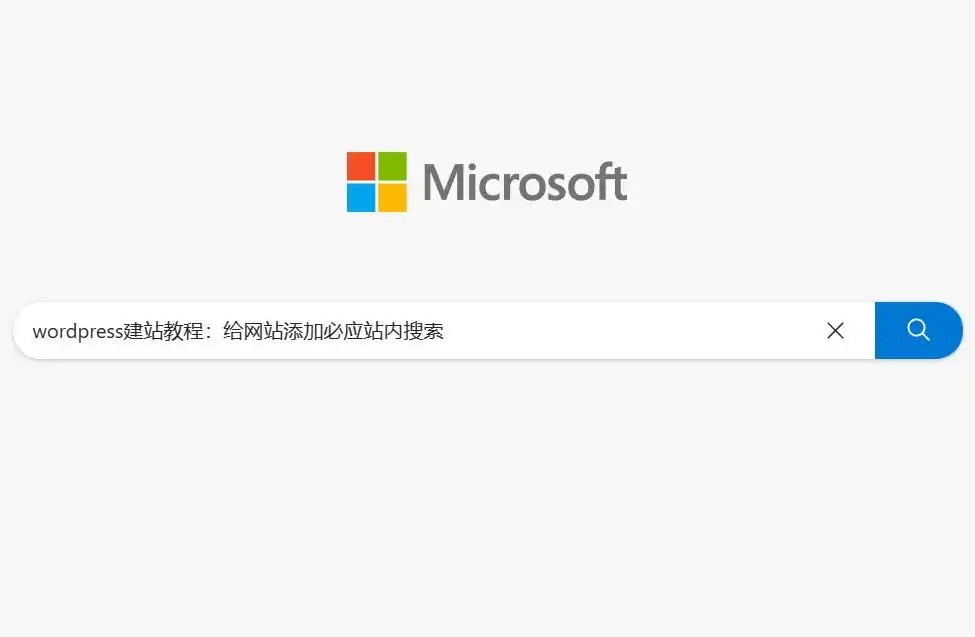Click the "必应" characters in the search query
The width and height of the screenshot is (975, 637).
343,331
